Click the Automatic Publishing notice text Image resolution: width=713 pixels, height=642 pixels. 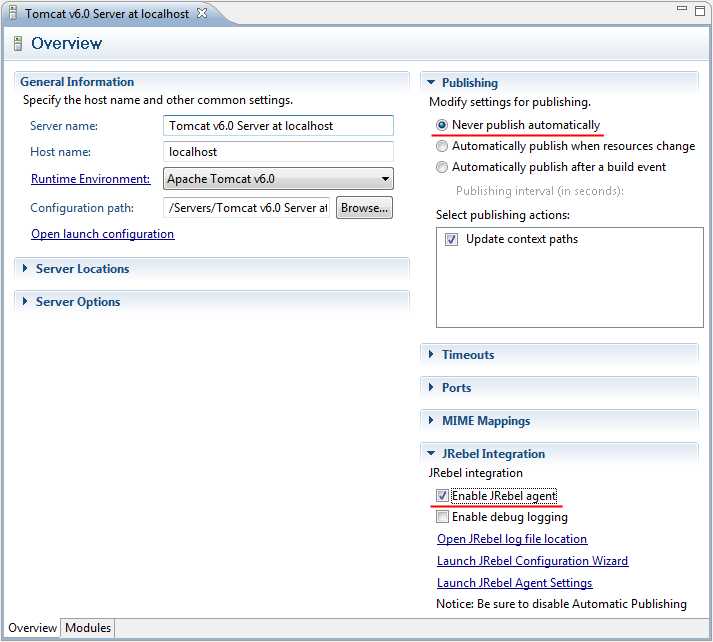point(561,604)
